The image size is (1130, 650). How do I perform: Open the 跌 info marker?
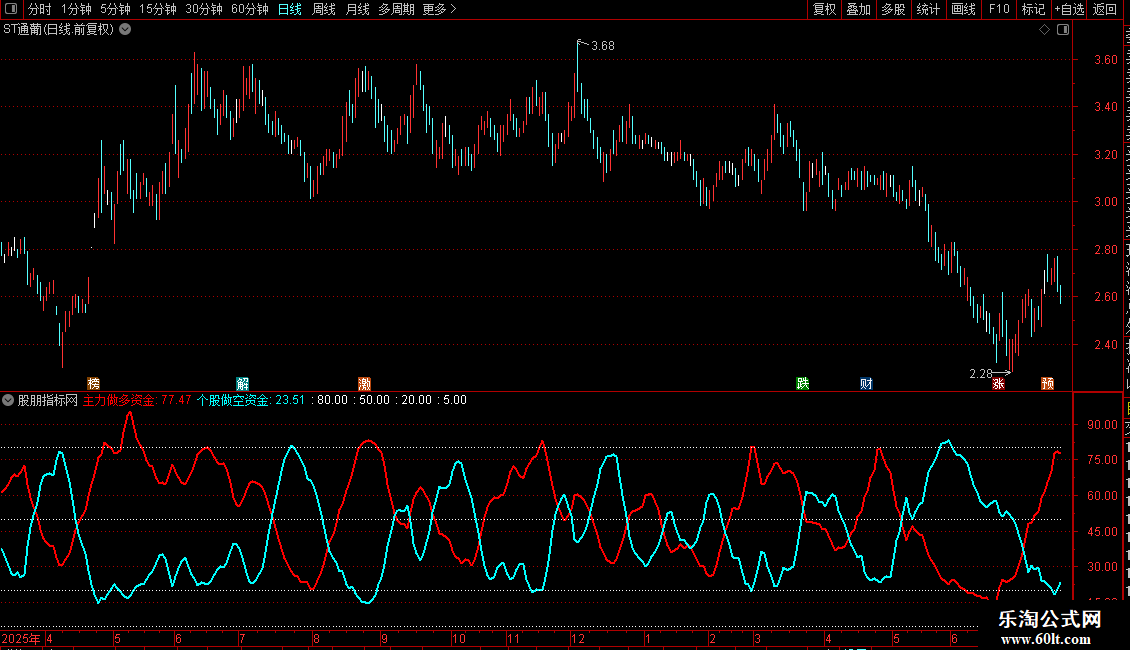click(x=803, y=383)
